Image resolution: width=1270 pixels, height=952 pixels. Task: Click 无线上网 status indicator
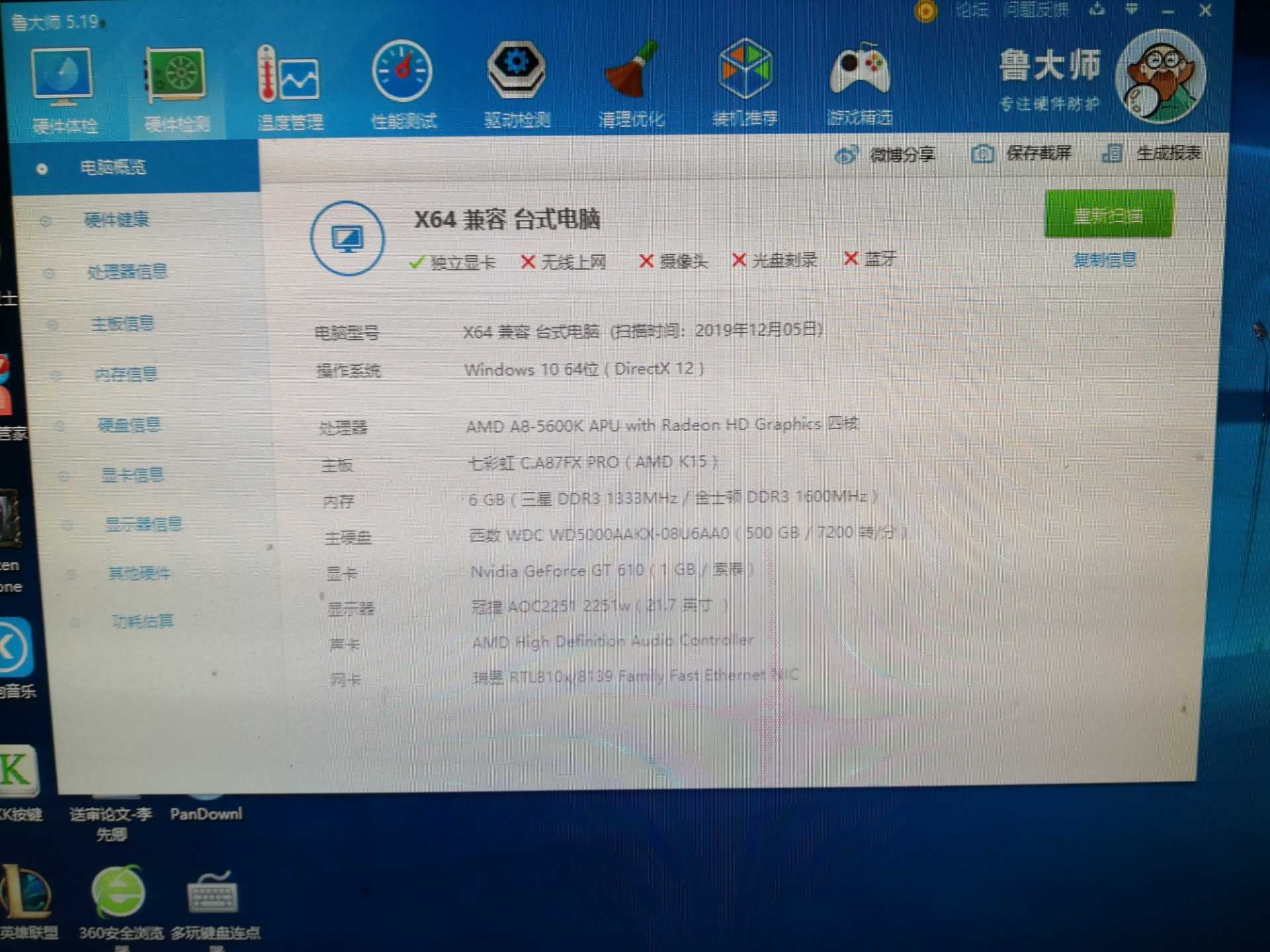(563, 262)
